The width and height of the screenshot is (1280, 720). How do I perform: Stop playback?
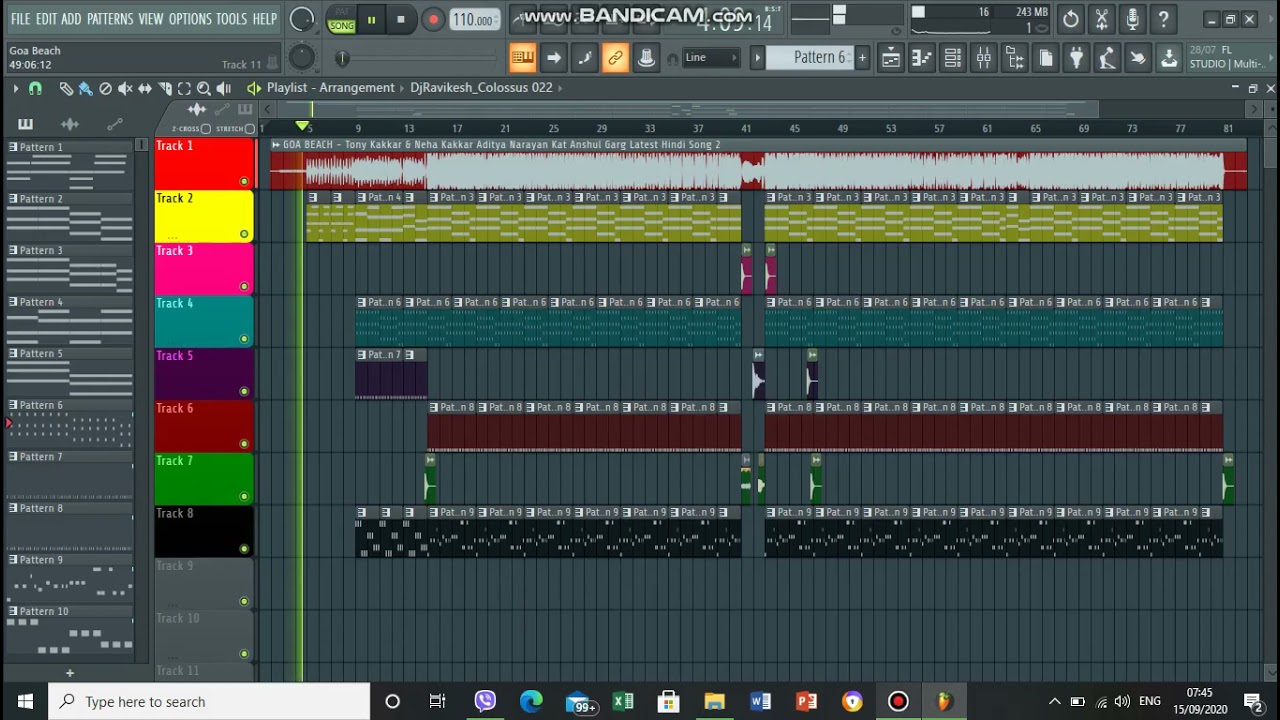pyautogui.click(x=401, y=19)
